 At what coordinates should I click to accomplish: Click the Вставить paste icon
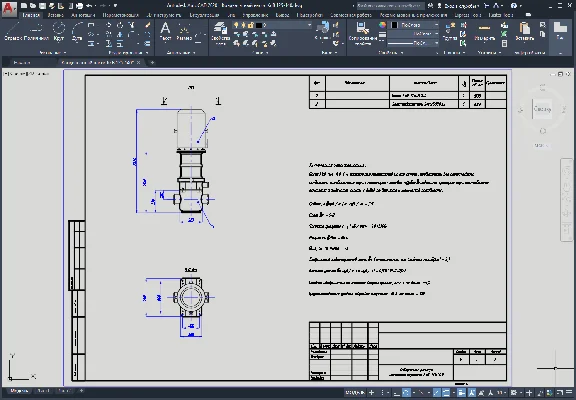coord(525,31)
